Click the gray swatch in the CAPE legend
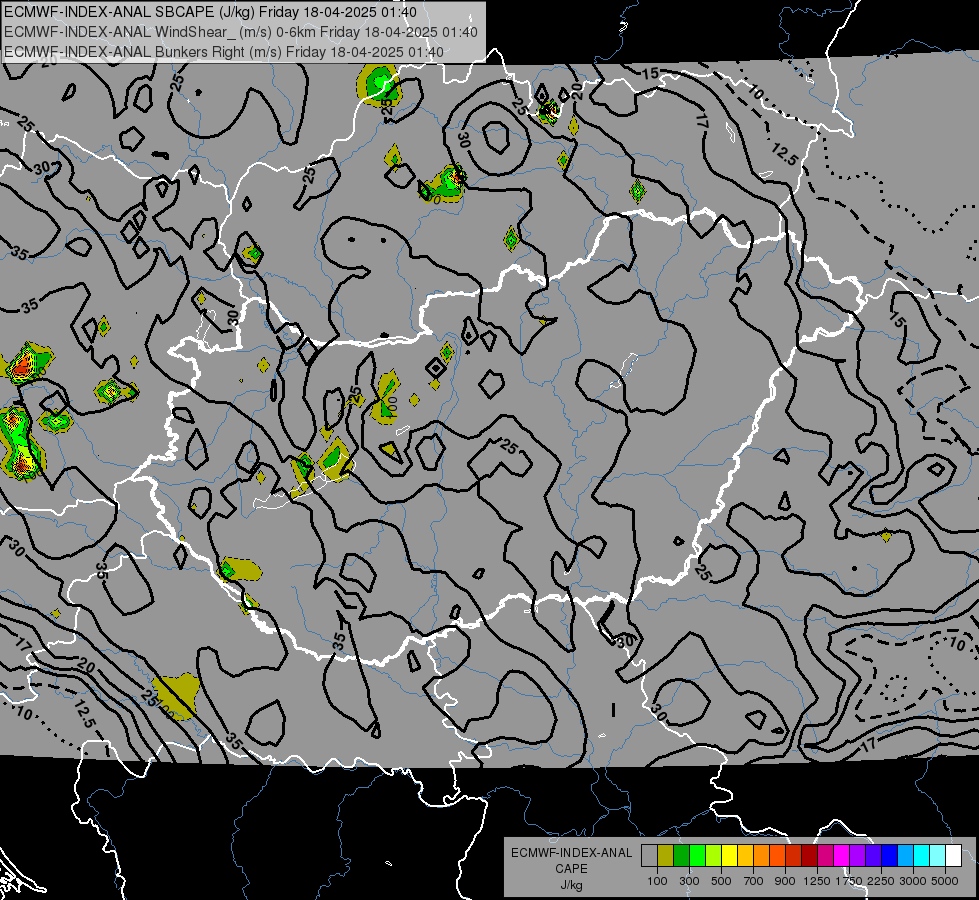 point(649,856)
